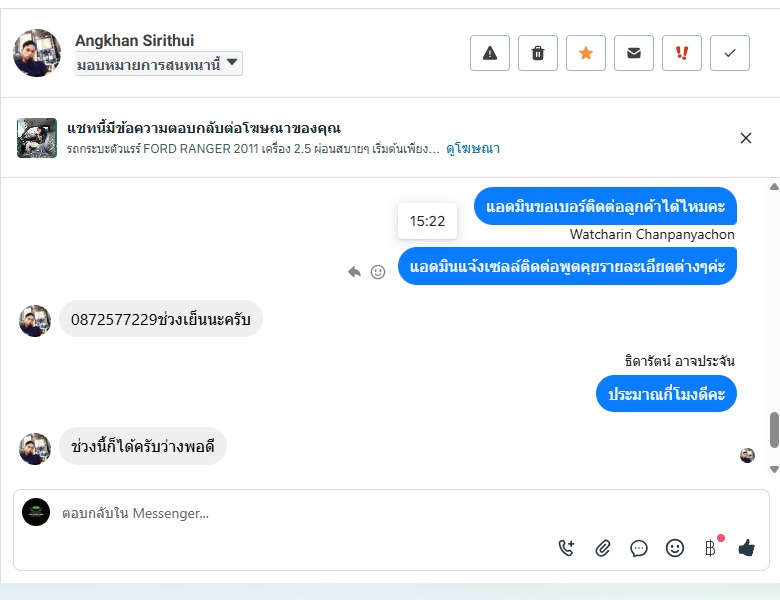780x600 pixels.
Task: Click the FORD RANGER ad thumbnail
Action: 37,138
